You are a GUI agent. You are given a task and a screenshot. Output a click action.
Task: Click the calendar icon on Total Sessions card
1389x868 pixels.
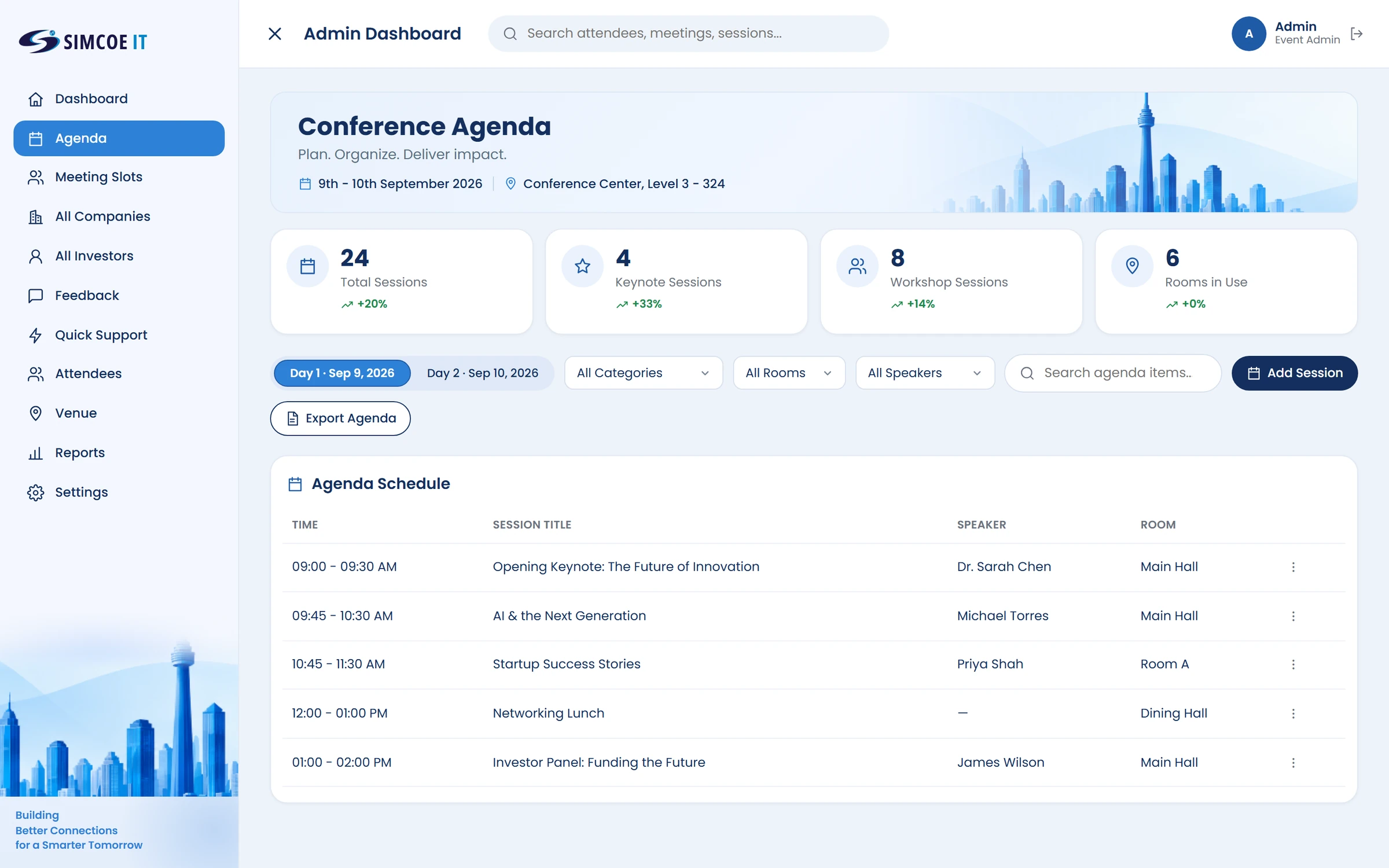[308, 266]
